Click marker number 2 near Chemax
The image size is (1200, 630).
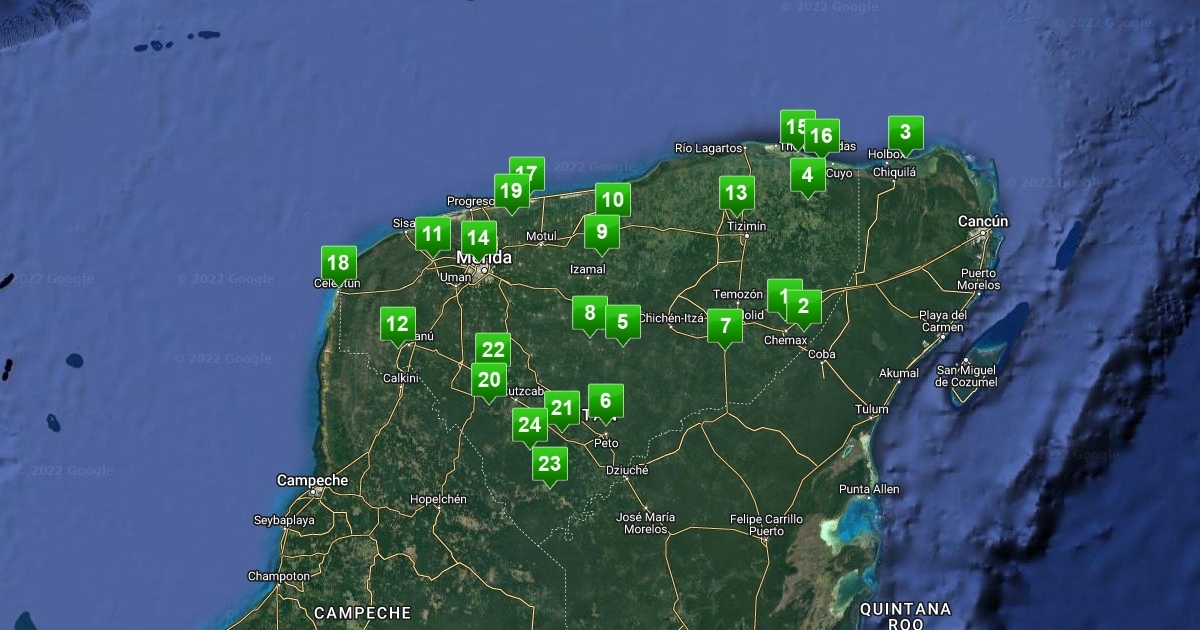click(x=803, y=307)
